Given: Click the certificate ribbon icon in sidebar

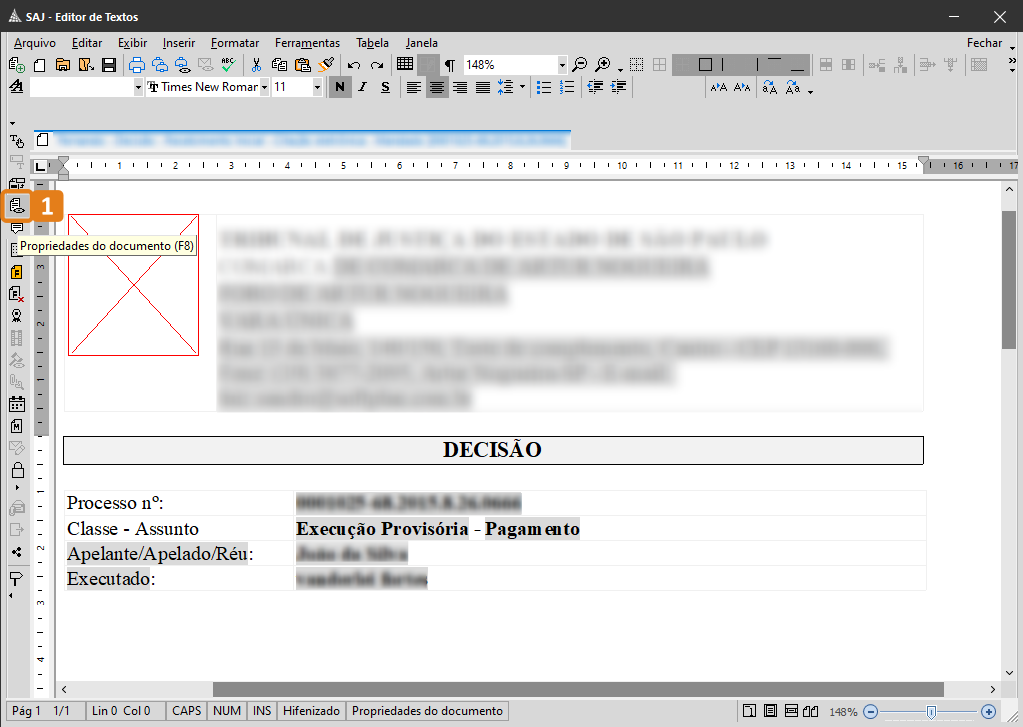Looking at the screenshot, I should [17, 316].
